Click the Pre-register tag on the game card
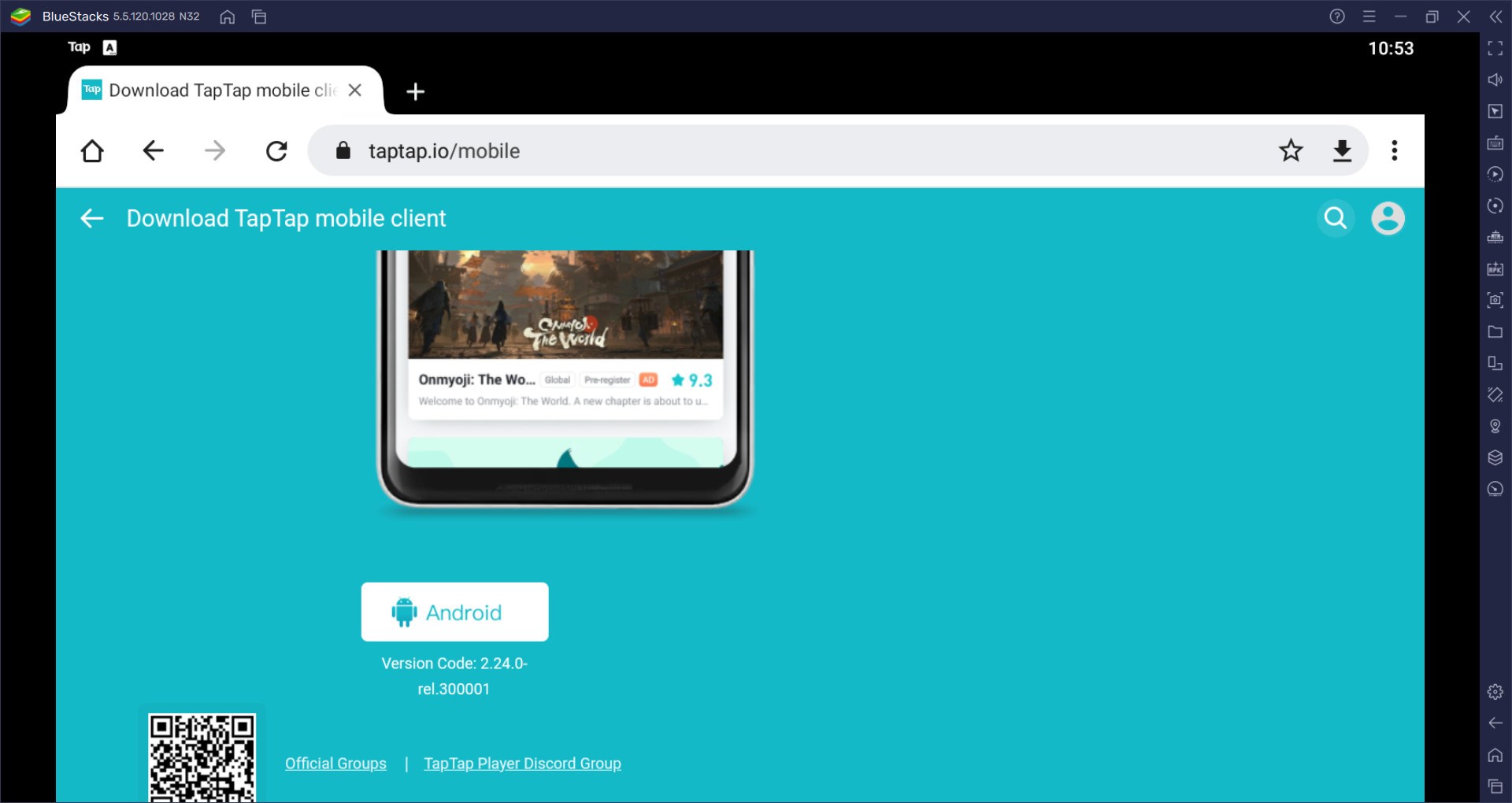Viewport: 1512px width, 803px height. (x=607, y=379)
